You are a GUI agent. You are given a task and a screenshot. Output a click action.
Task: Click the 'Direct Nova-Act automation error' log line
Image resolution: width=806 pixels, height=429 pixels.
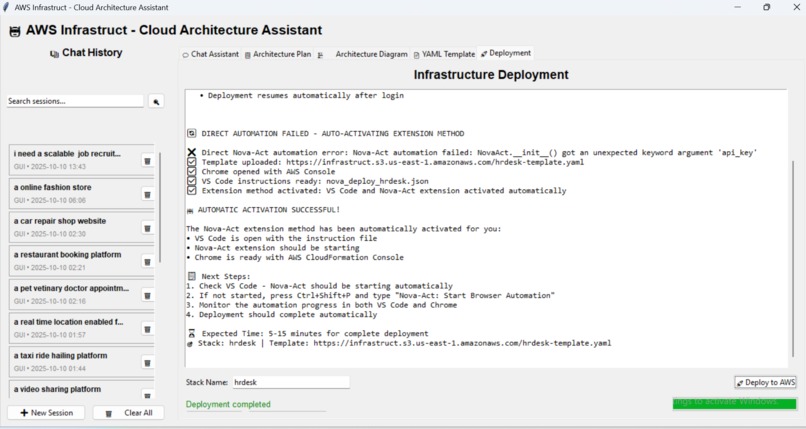472,153
